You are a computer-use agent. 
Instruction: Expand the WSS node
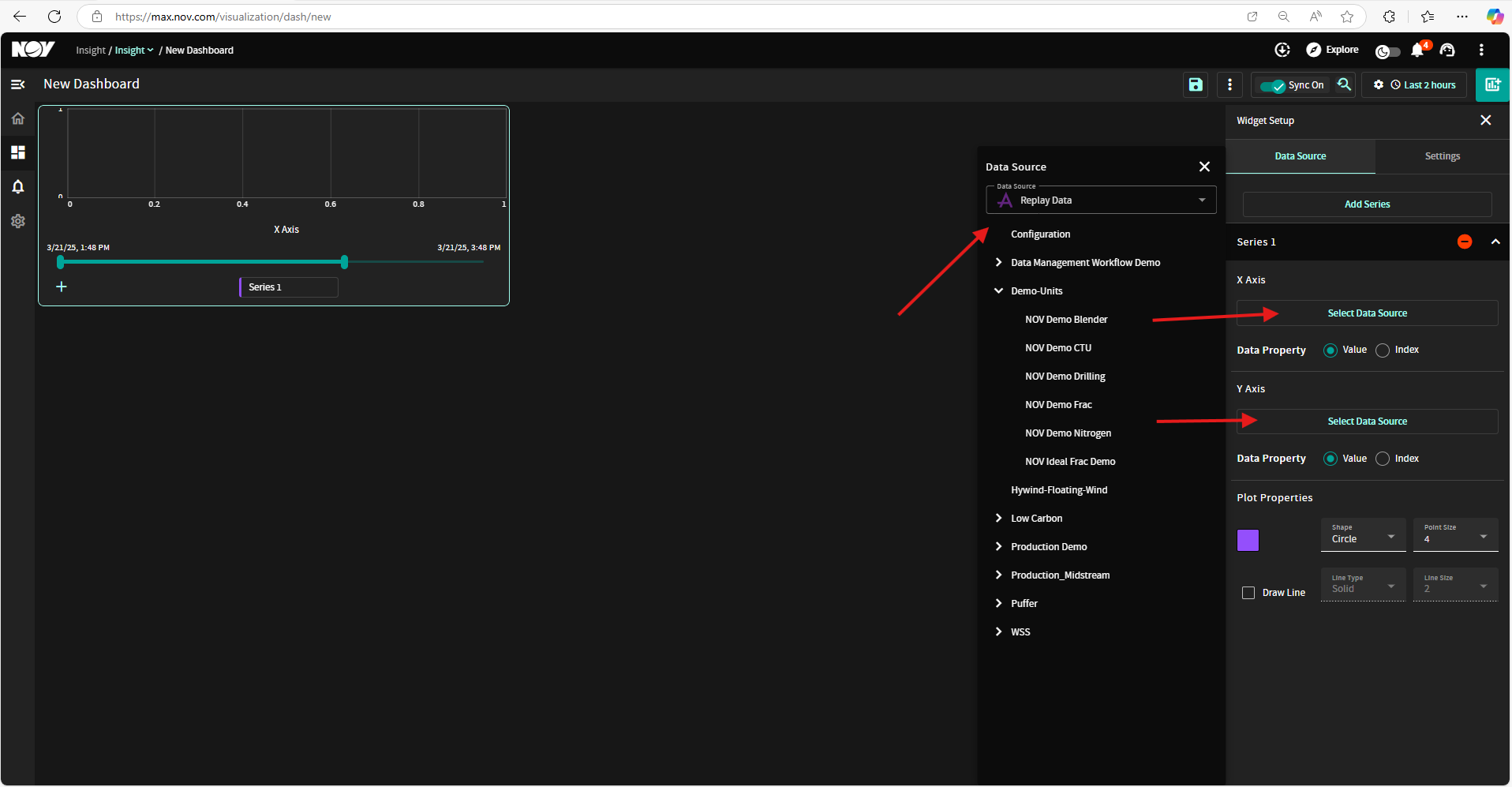click(999, 631)
